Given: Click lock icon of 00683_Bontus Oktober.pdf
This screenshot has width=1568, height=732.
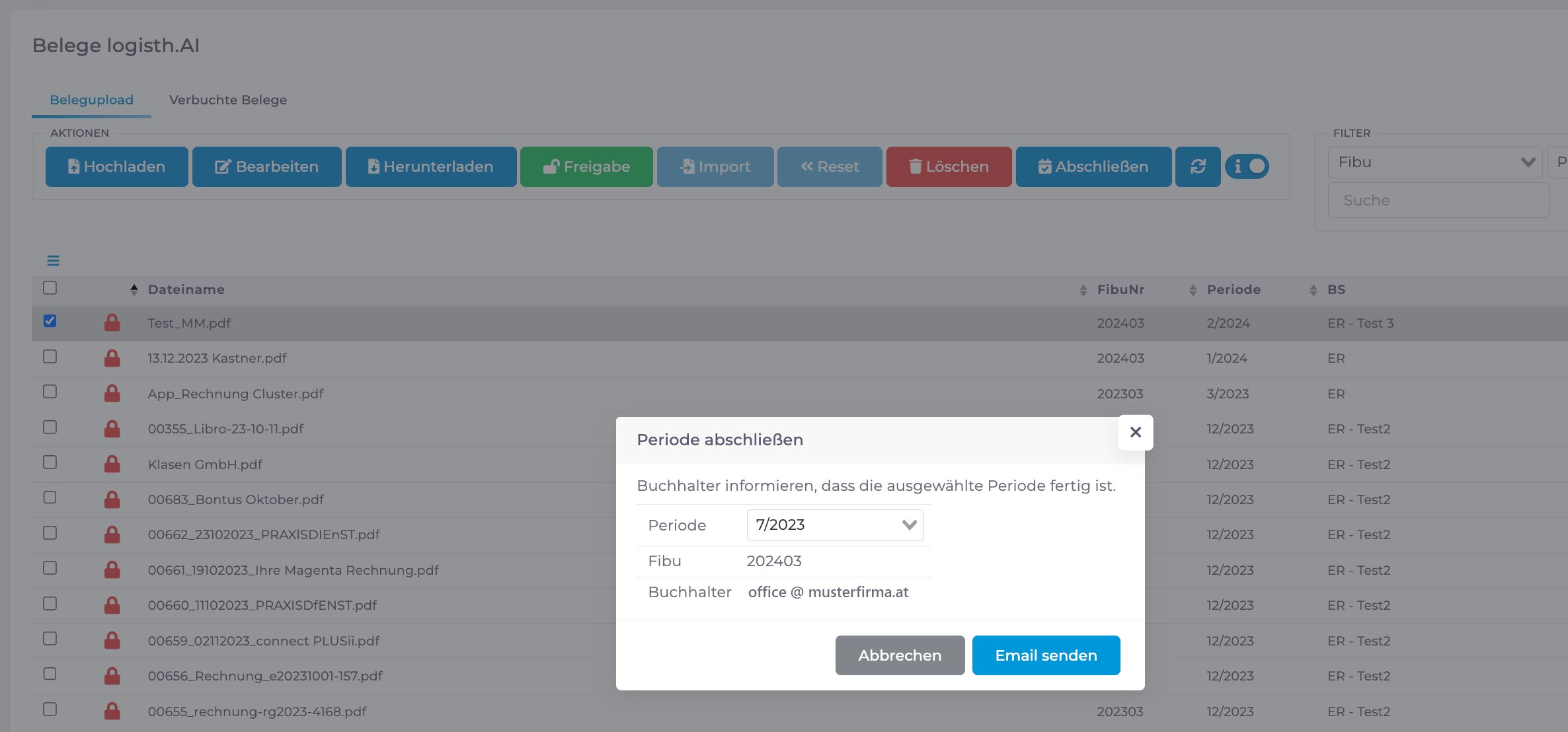Looking at the screenshot, I should coord(112,499).
